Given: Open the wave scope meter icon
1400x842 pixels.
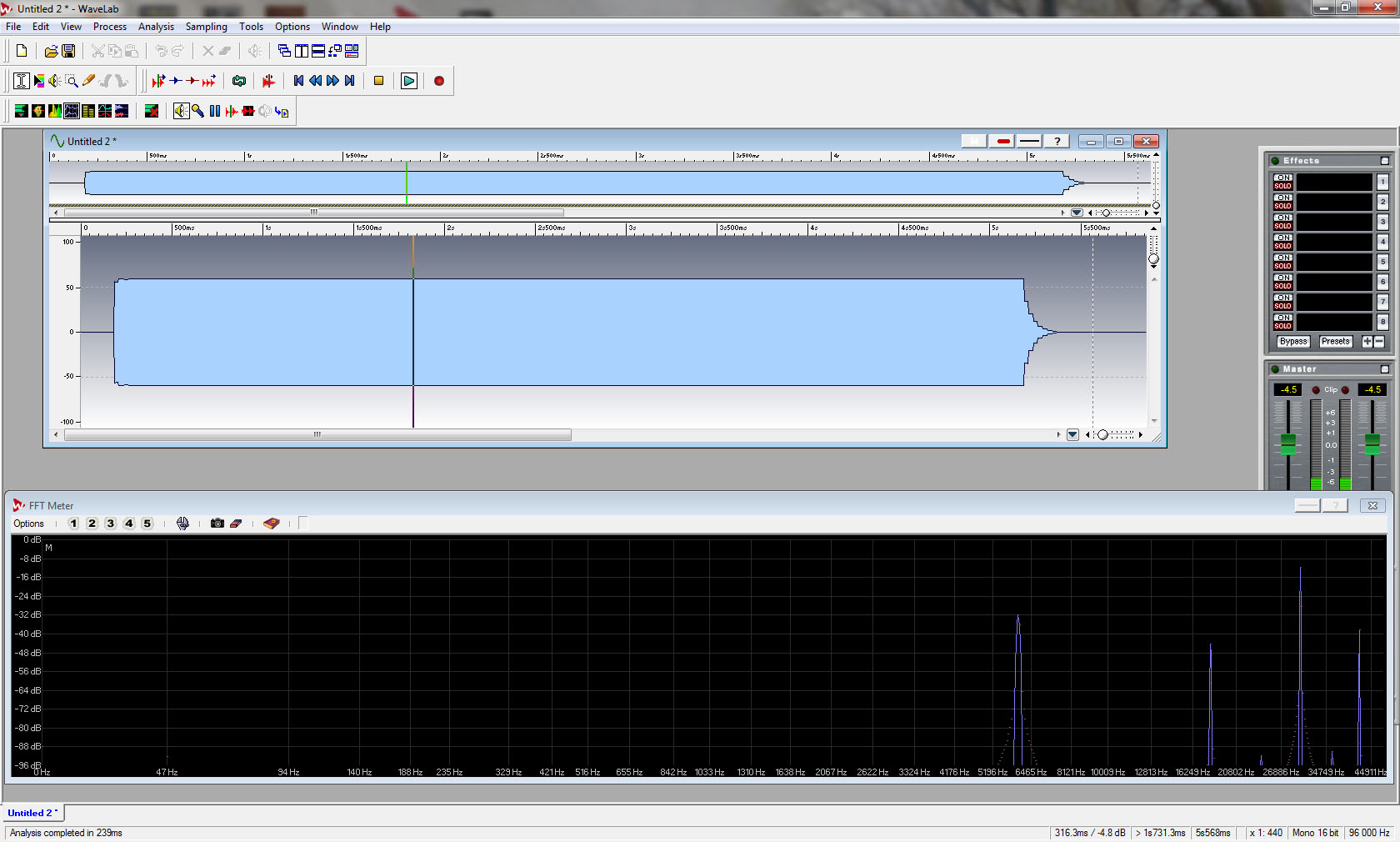Looking at the screenshot, I should pyautogui.click(x=122, y=111).
